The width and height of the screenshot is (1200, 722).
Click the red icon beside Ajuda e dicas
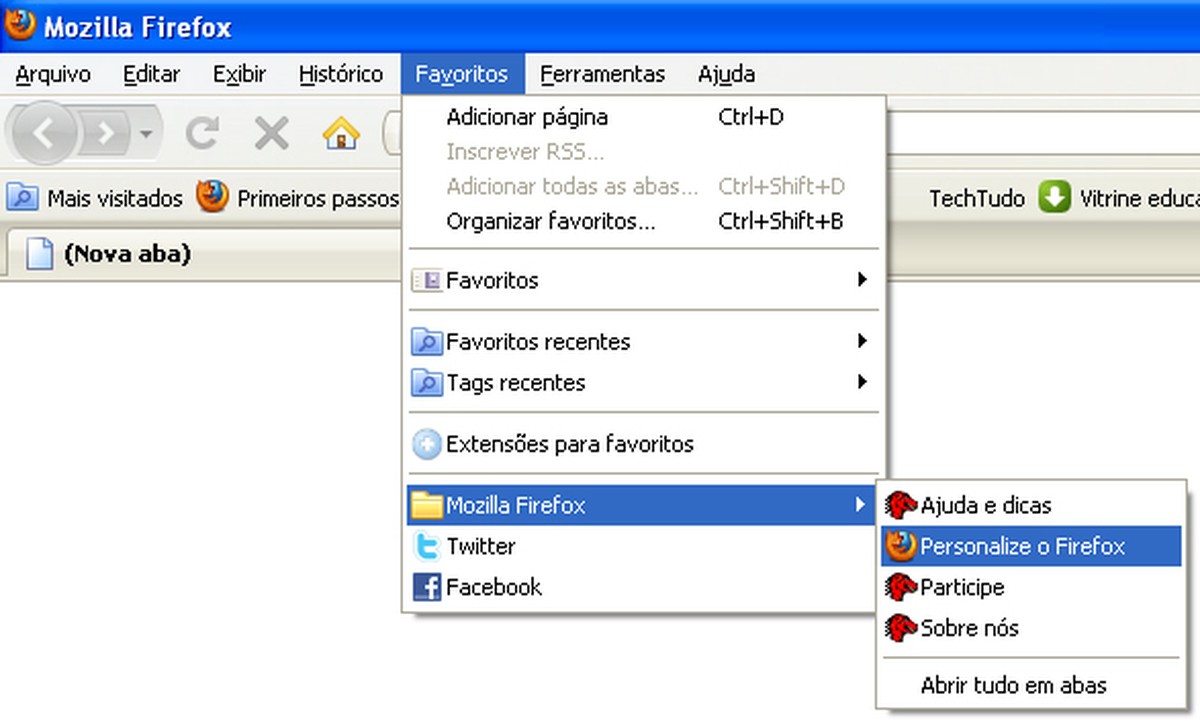[x=901, y=505]
